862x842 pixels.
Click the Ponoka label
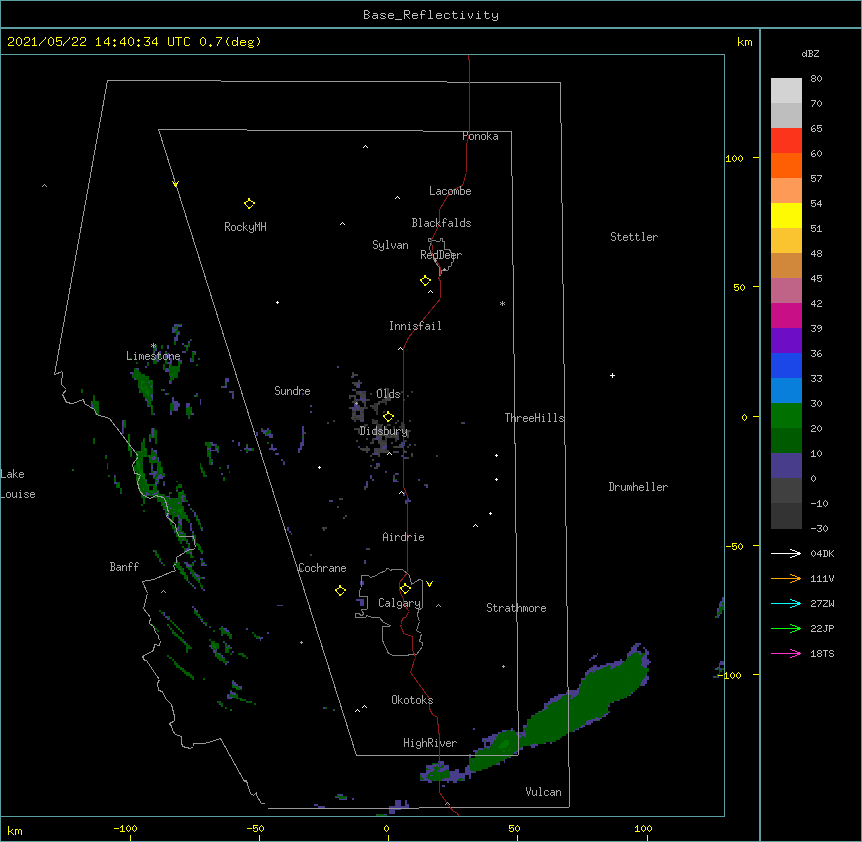point(480,136)
